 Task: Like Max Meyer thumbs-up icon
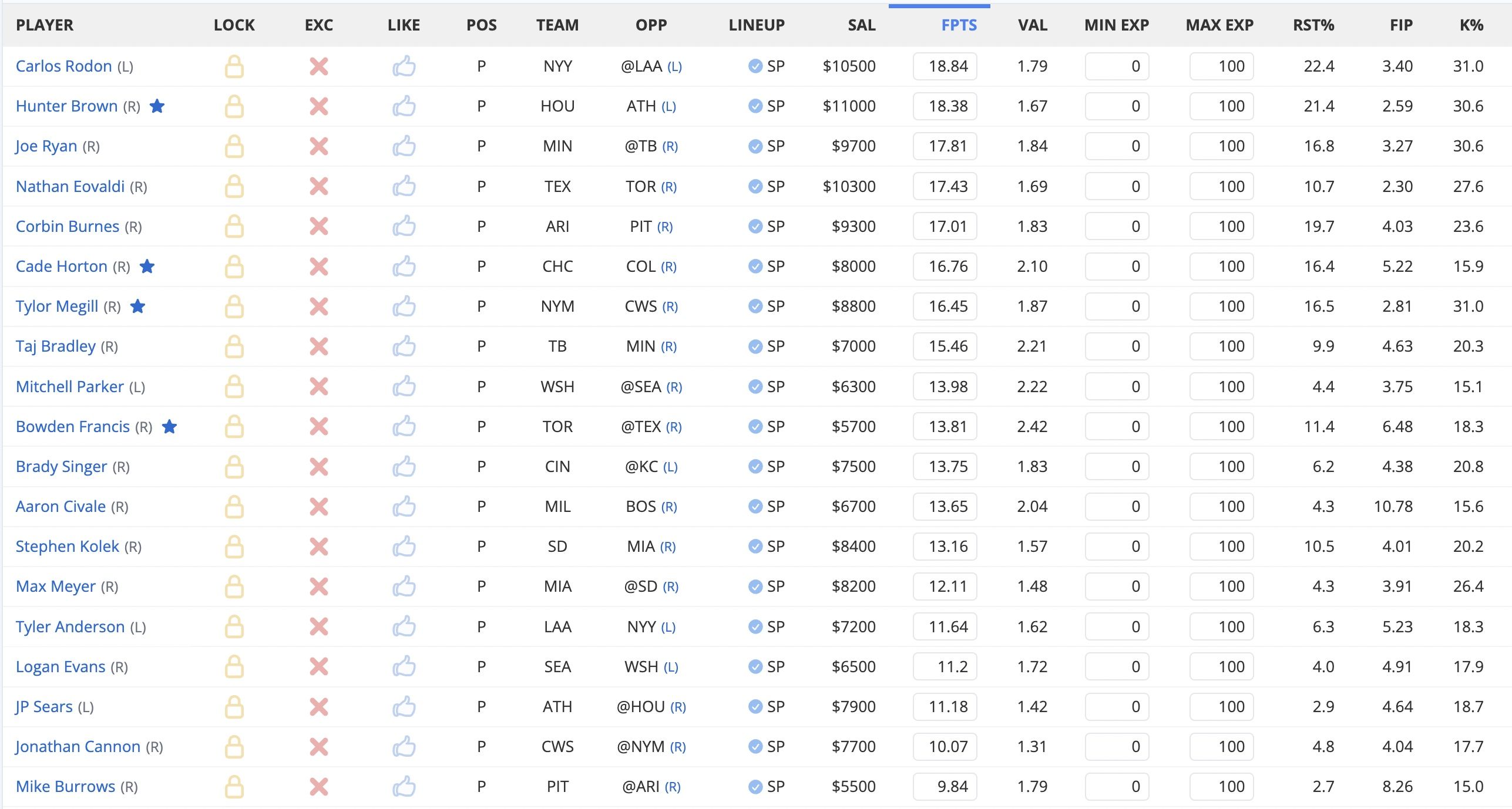coord(404,586)
